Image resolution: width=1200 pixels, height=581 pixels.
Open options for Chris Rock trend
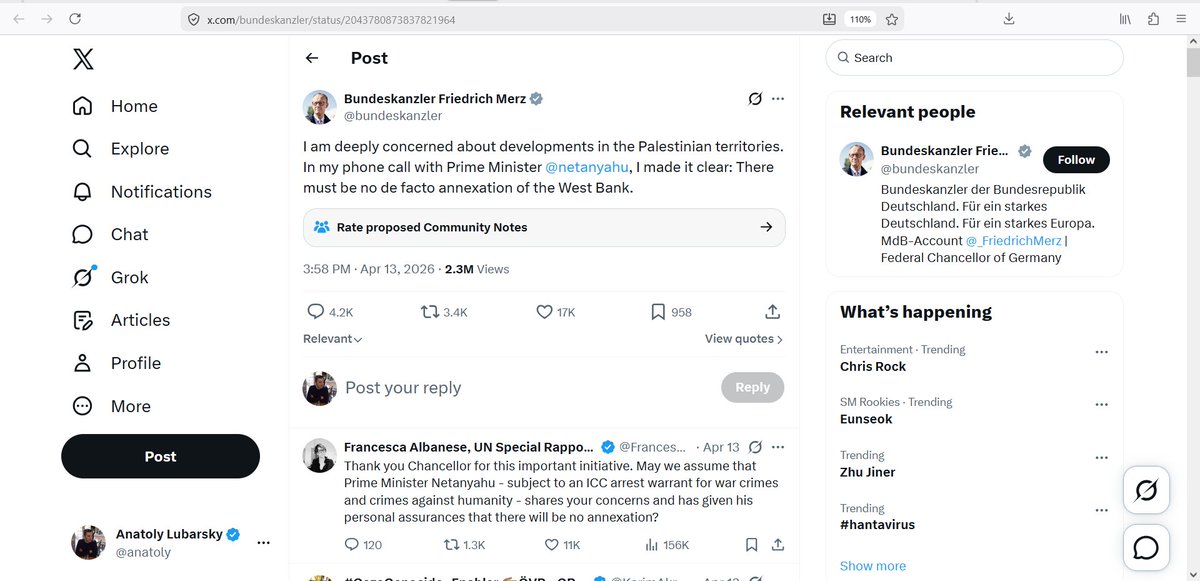[x=1101, y=352]
